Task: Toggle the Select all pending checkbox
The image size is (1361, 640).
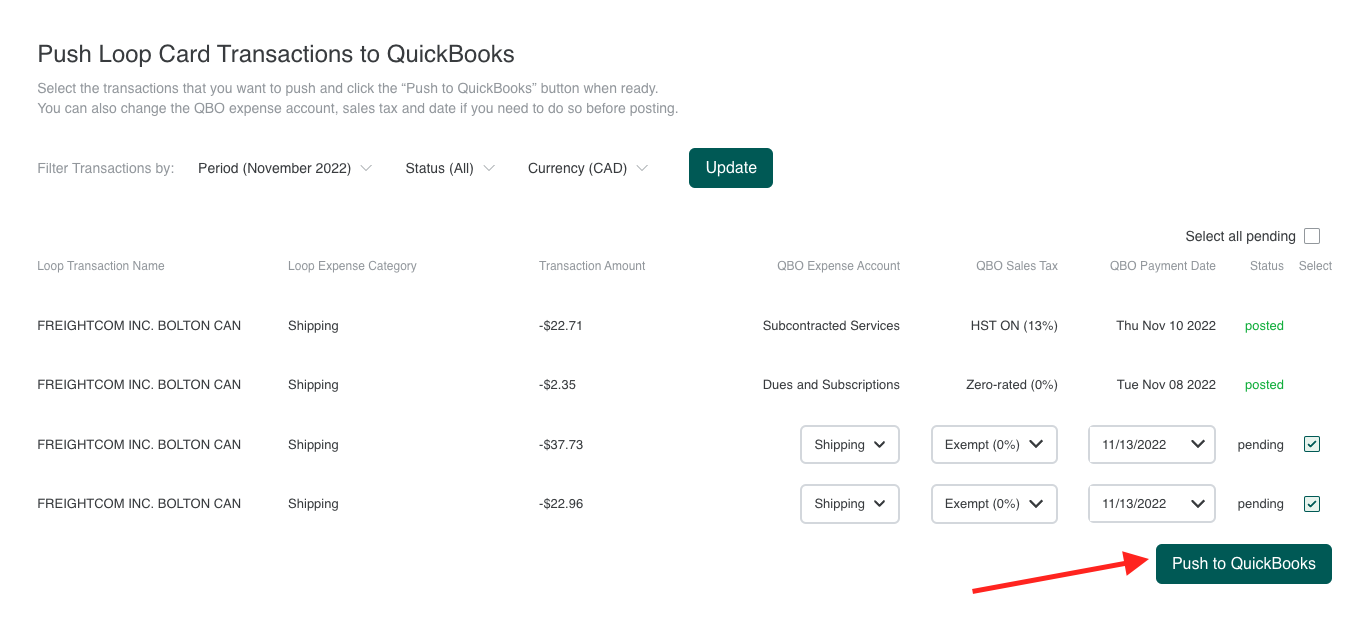Action: (x=1312, y=236)
